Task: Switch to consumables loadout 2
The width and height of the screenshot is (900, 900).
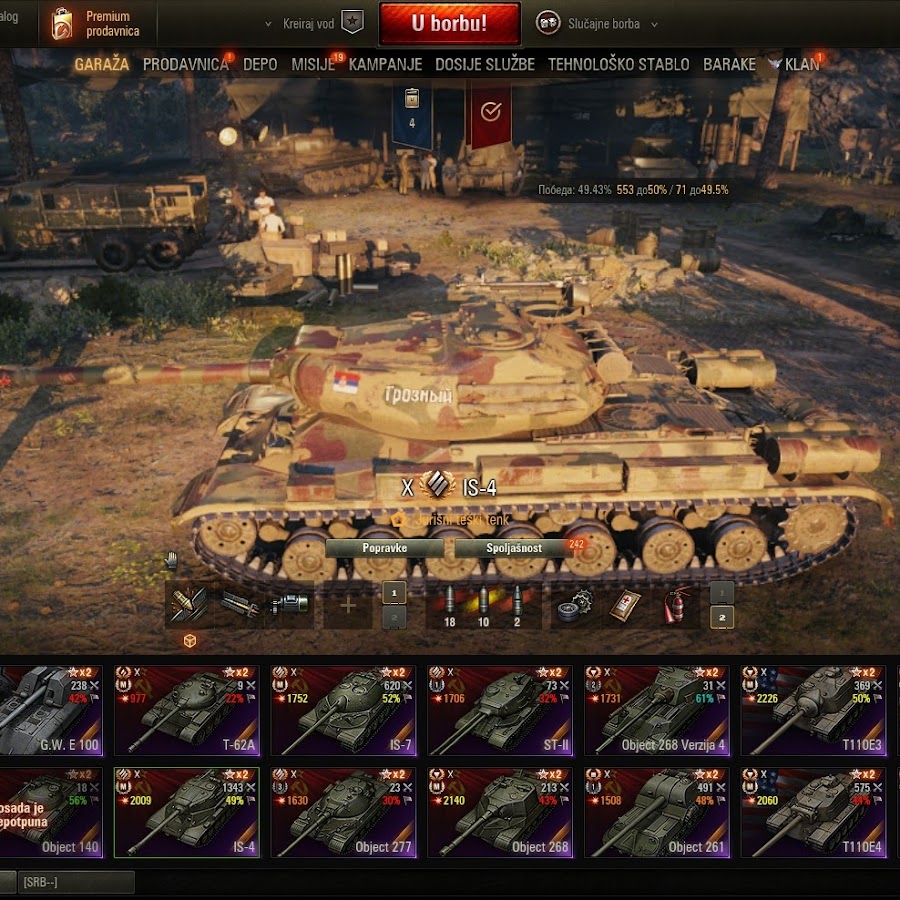Action: click(x=722, y=618)
